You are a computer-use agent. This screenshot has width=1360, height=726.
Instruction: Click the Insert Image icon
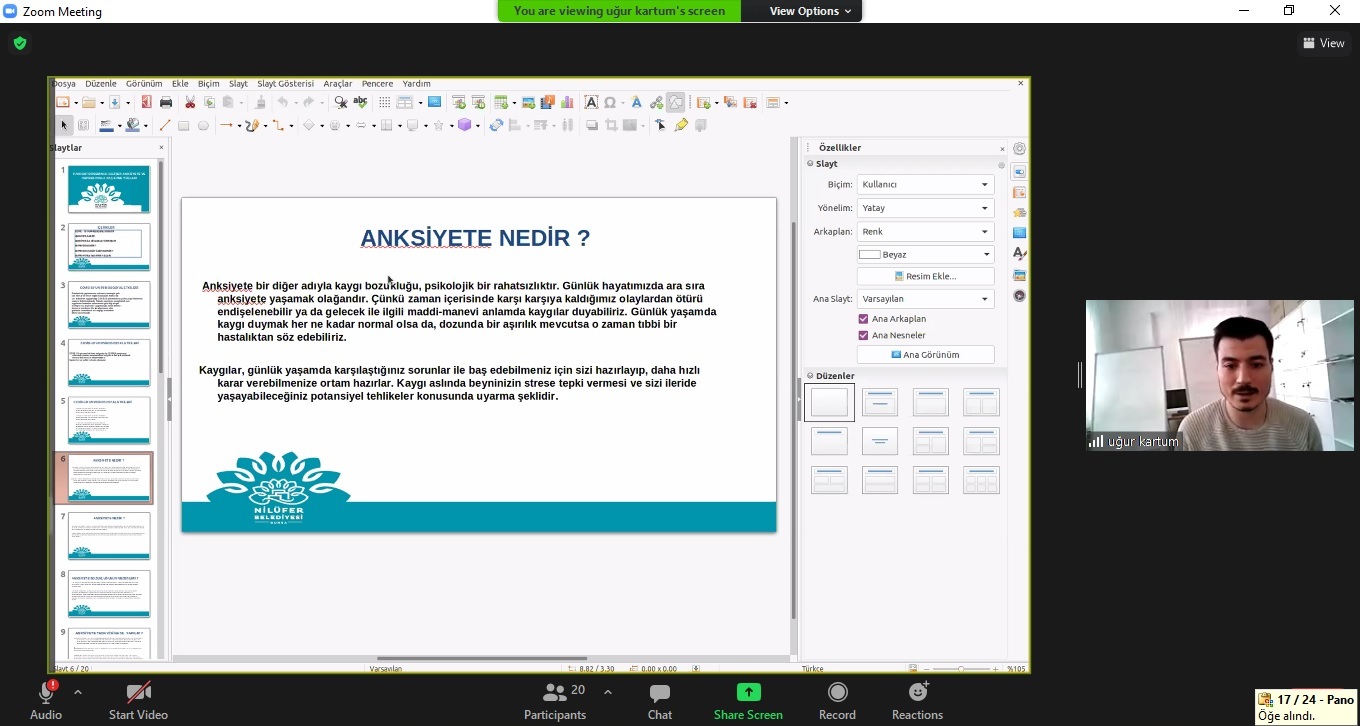coord(528,102)
